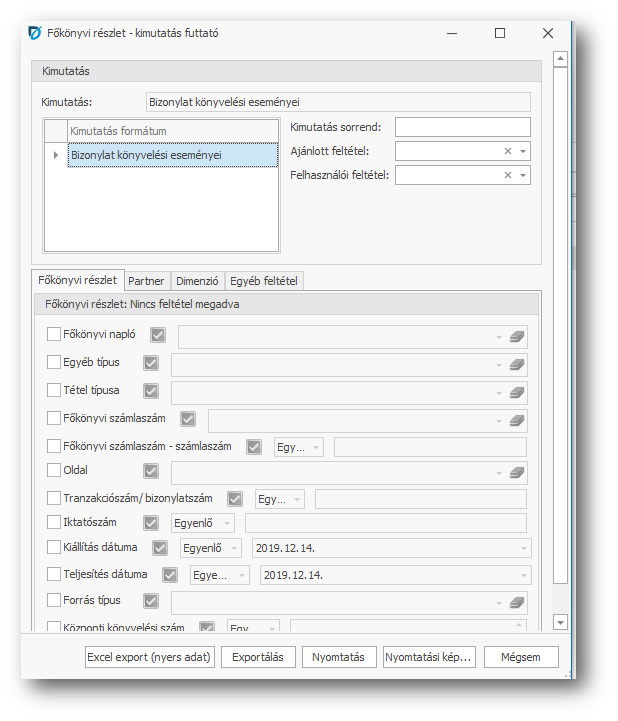This screenshot has height=721, width=618.
Task: Click the vertical scrollbar down arrow
Action: pyautogui.click(x=560, y=622)
